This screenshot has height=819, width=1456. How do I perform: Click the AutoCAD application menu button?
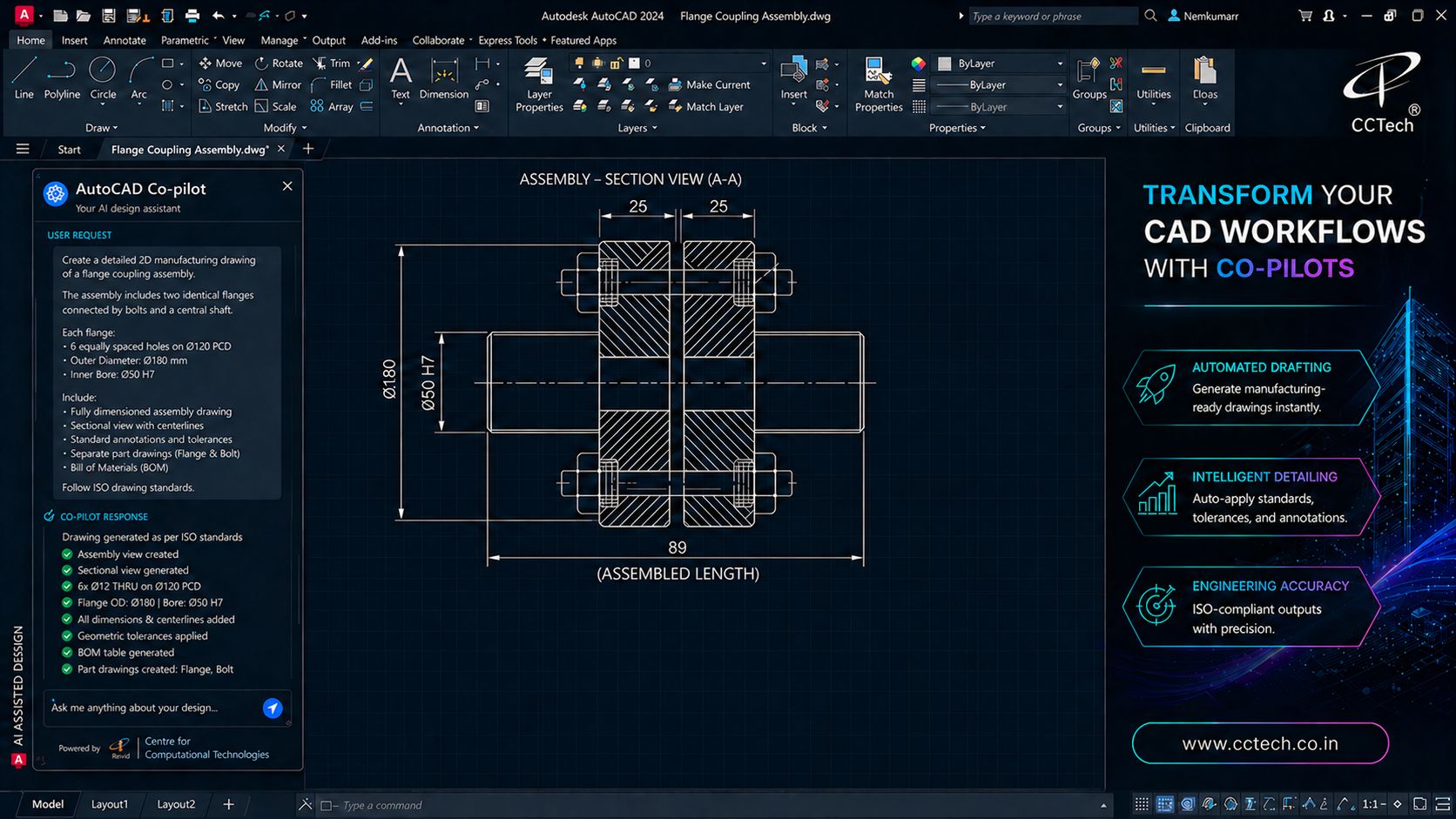pyautogui.click(x=24, y=15)
